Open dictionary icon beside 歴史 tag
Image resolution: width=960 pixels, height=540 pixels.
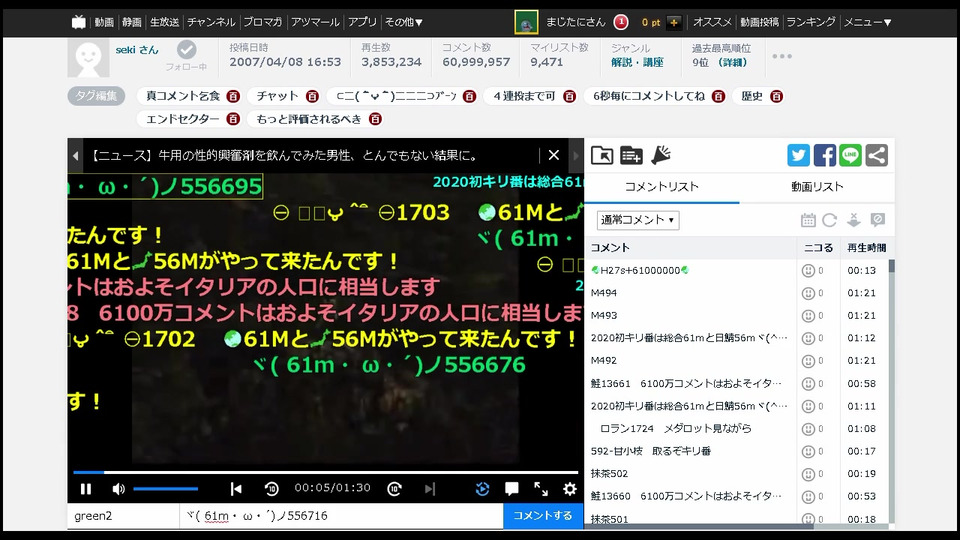pos(776,96)
